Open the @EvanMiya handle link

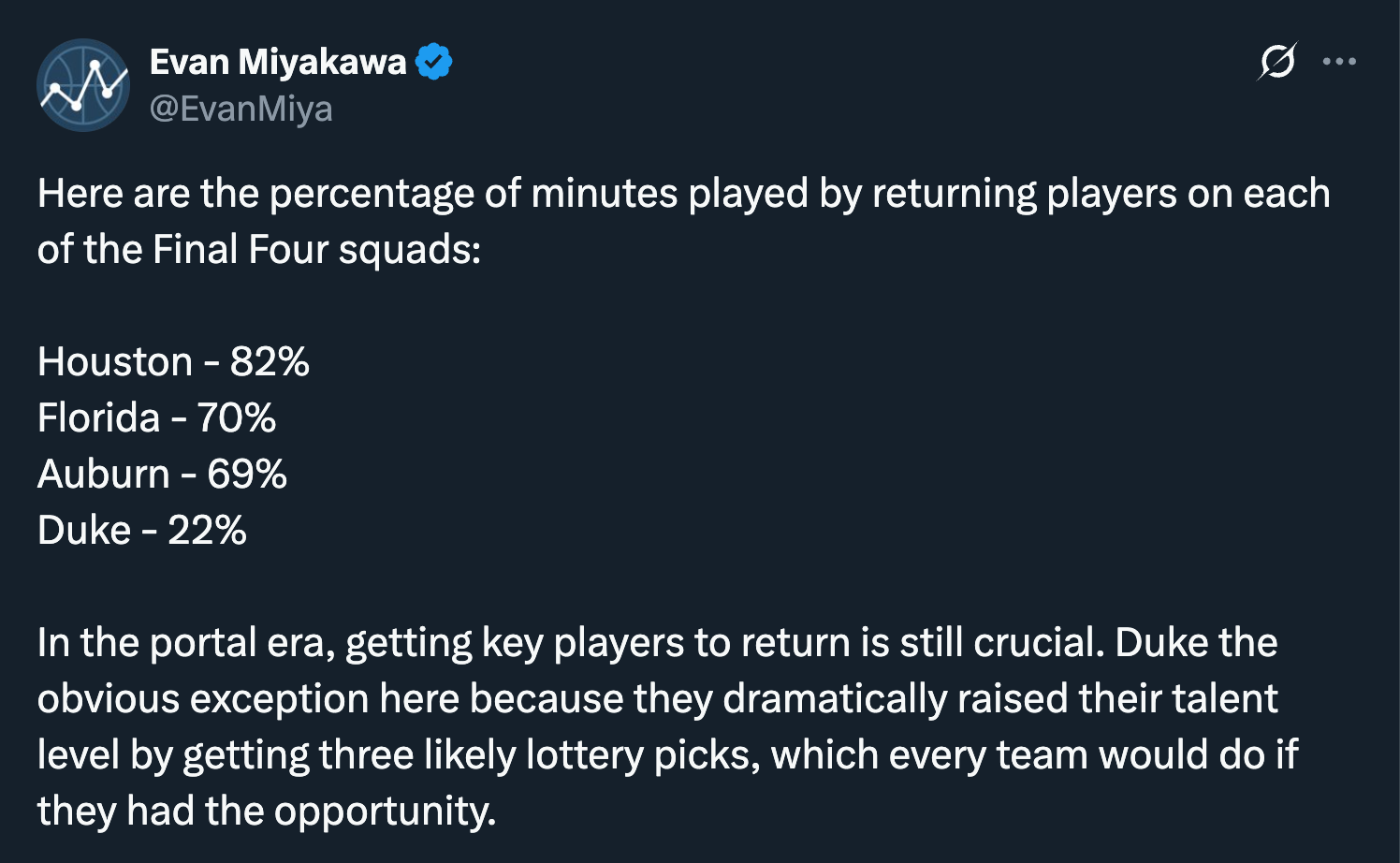coord(241,110)
